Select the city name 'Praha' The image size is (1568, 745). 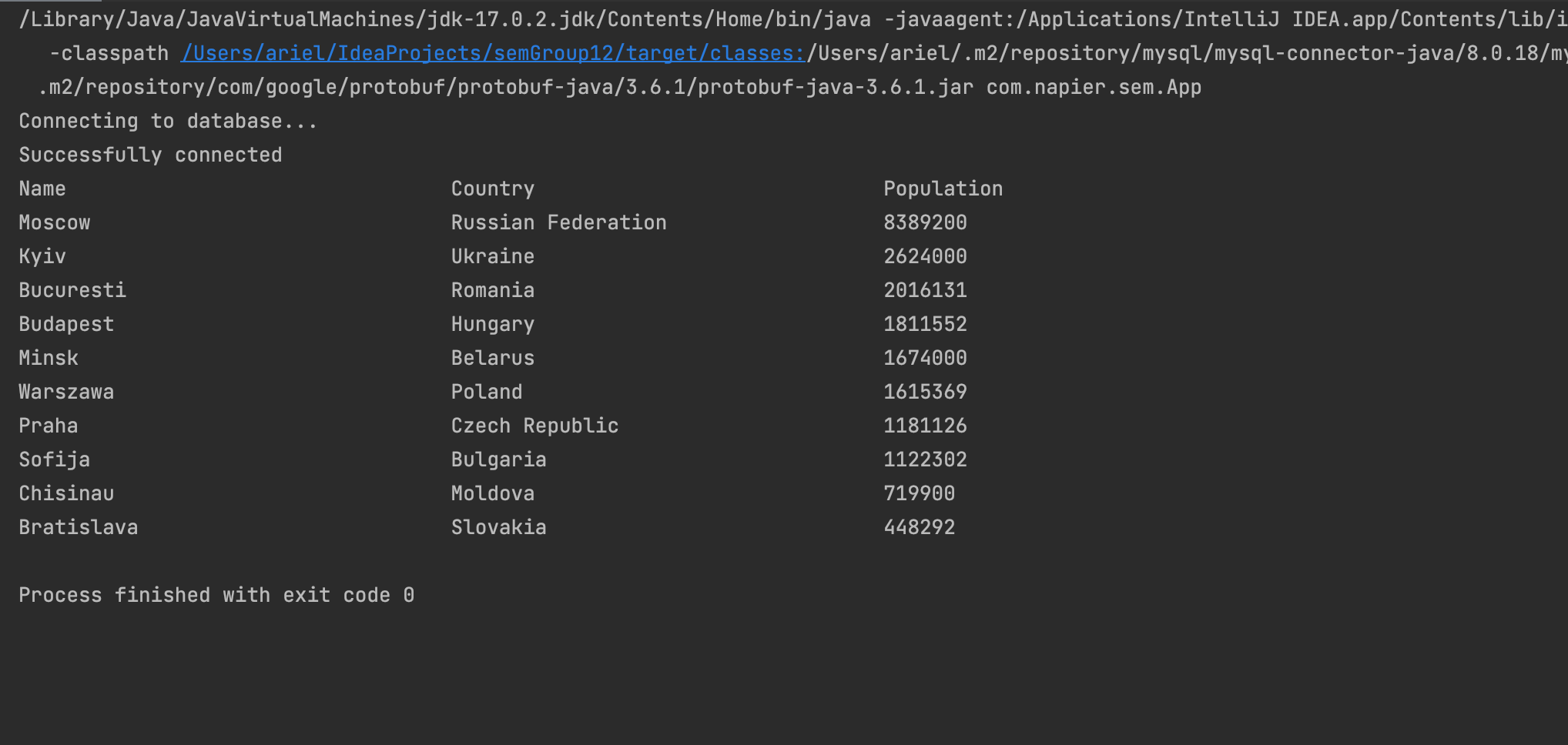point(49,426)
